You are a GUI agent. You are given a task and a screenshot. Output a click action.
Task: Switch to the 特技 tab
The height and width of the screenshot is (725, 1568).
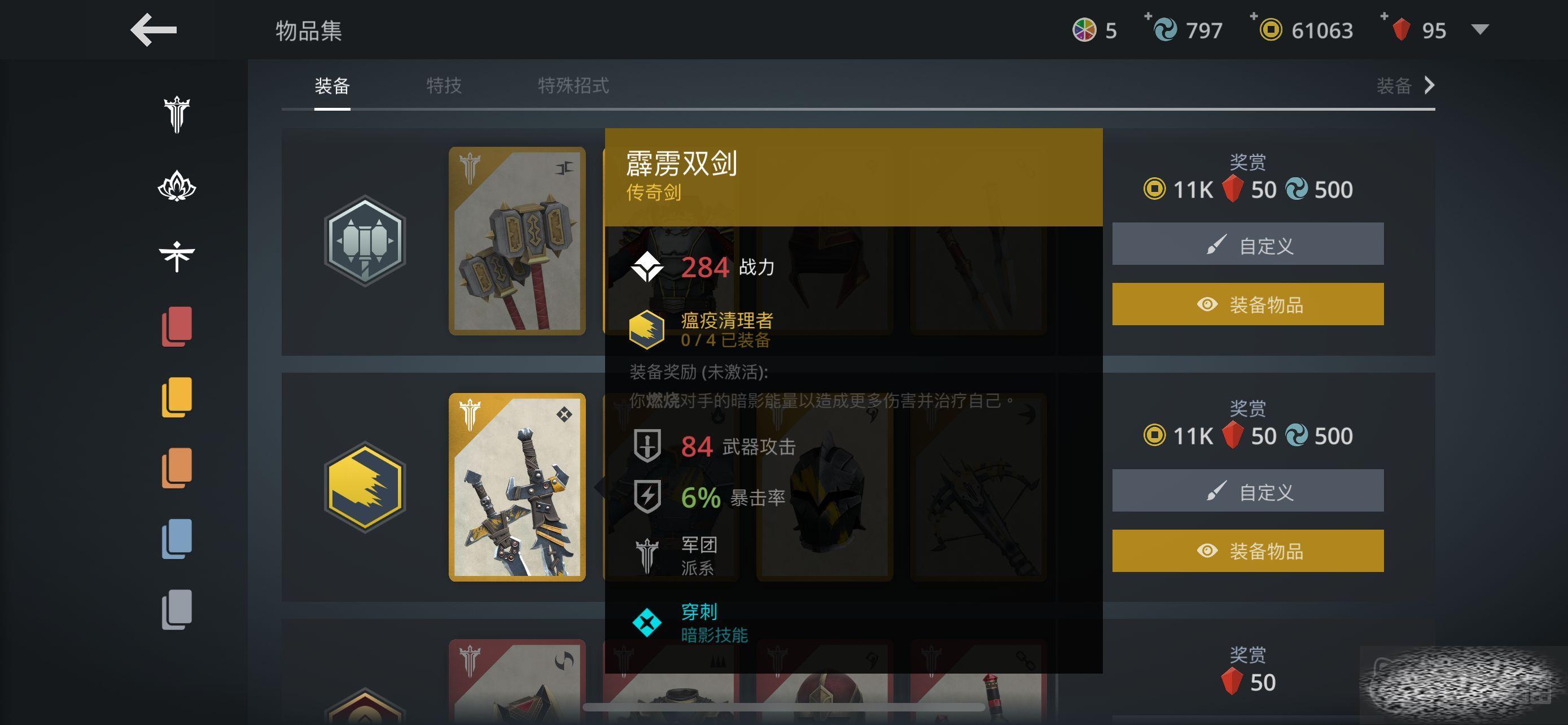coord(444,85)
